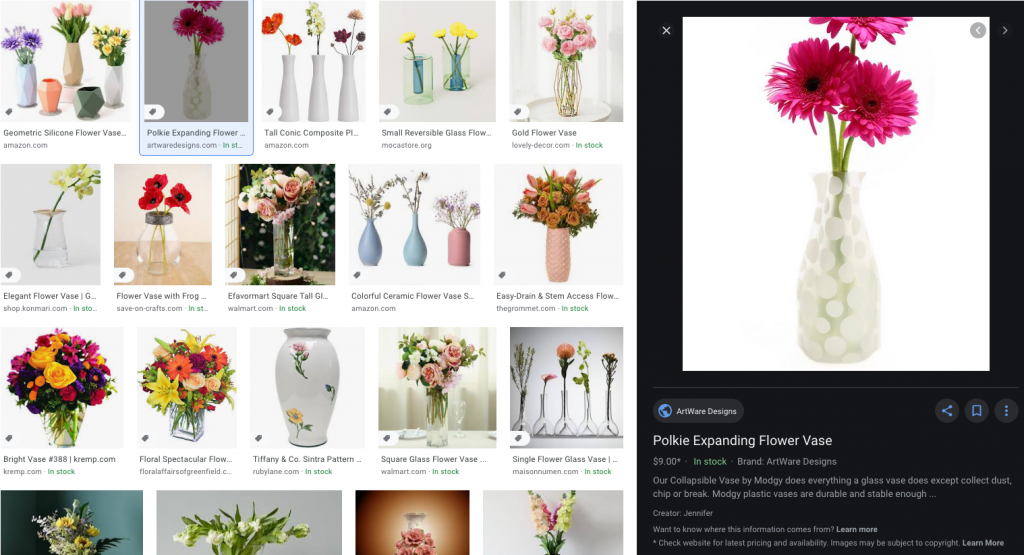
Task: Click maisonnumen.com source text
Action: pyautogui.click(x=545, y=471)
